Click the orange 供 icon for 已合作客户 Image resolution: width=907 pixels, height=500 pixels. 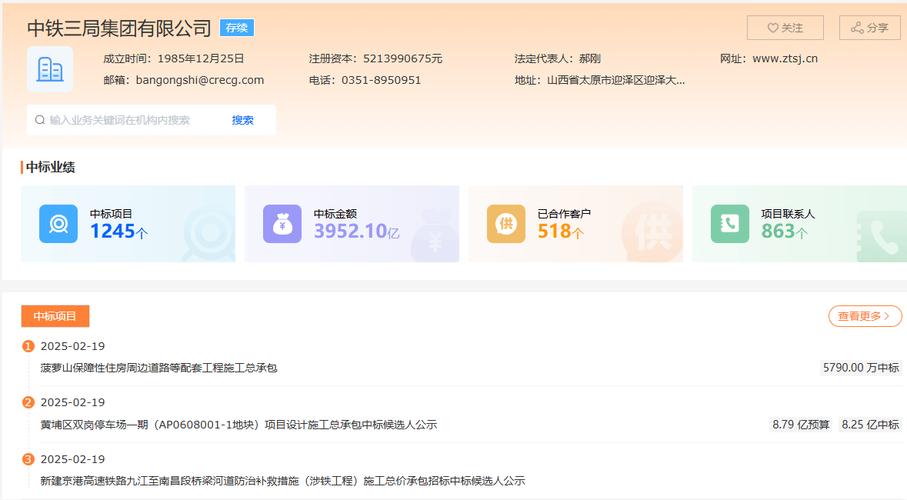pos(506,223)
